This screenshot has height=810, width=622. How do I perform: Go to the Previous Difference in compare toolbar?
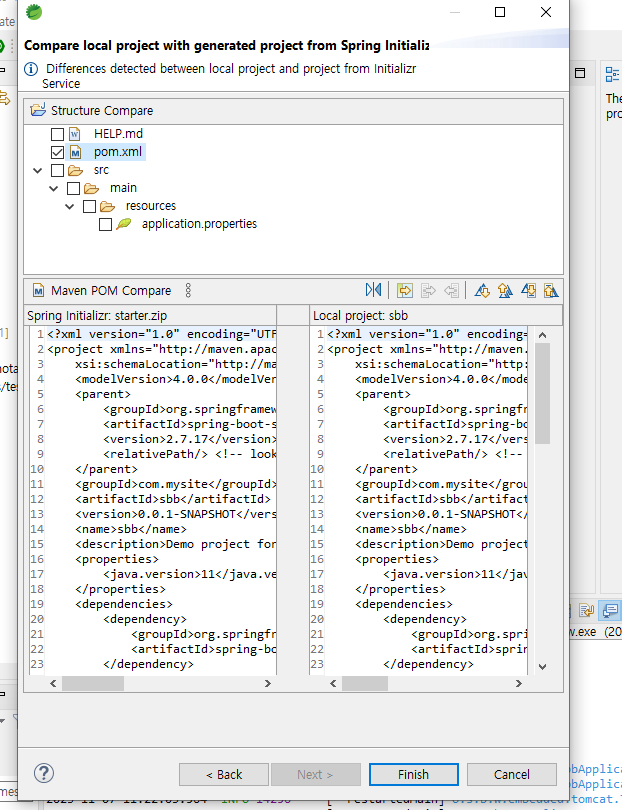[x=505, y=290]
